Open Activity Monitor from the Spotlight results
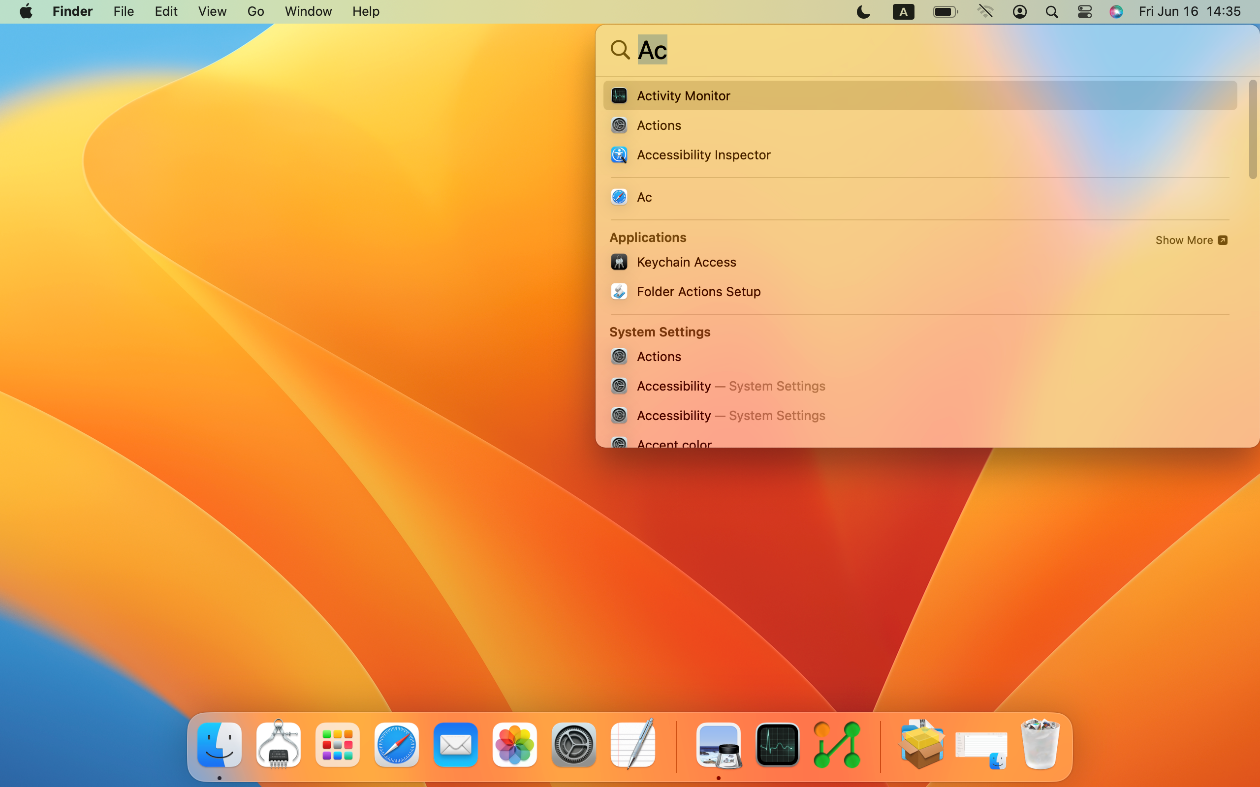The height and width of the screenshot is (787, 1260). (920, 96)
